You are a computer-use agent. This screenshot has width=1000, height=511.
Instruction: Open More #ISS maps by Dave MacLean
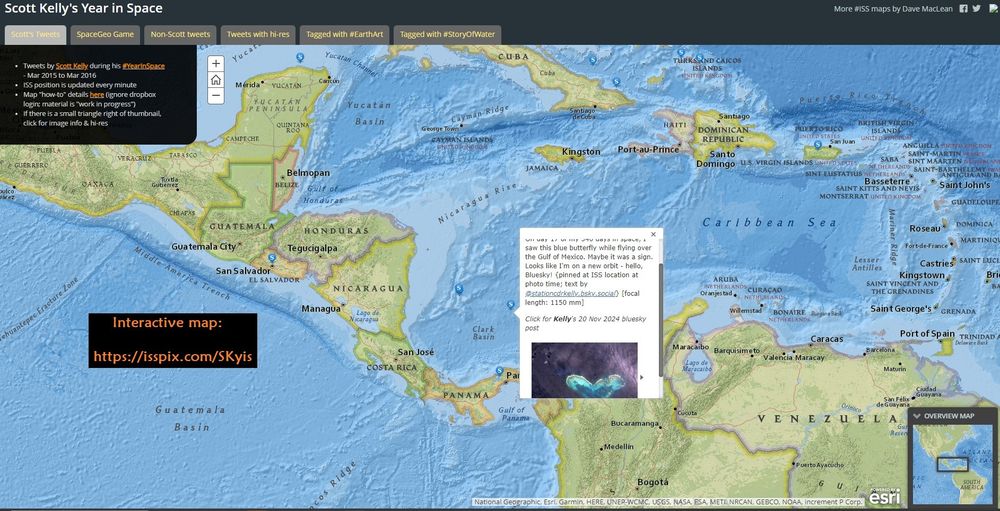[894, 9]
